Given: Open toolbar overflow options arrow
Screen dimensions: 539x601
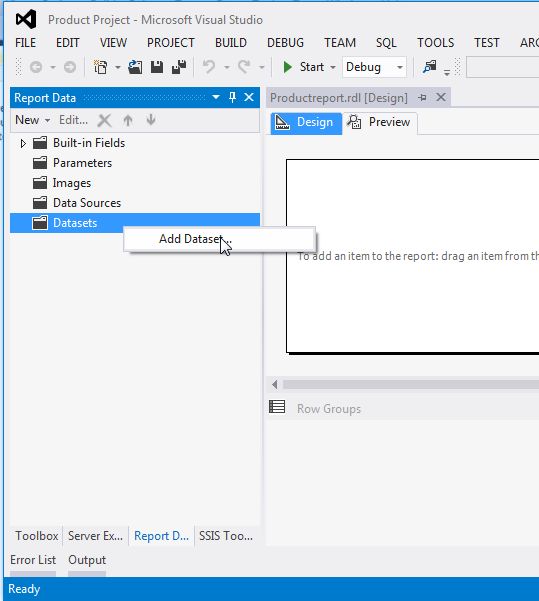Looking at the screenshot, I should (x=447, y=72).
